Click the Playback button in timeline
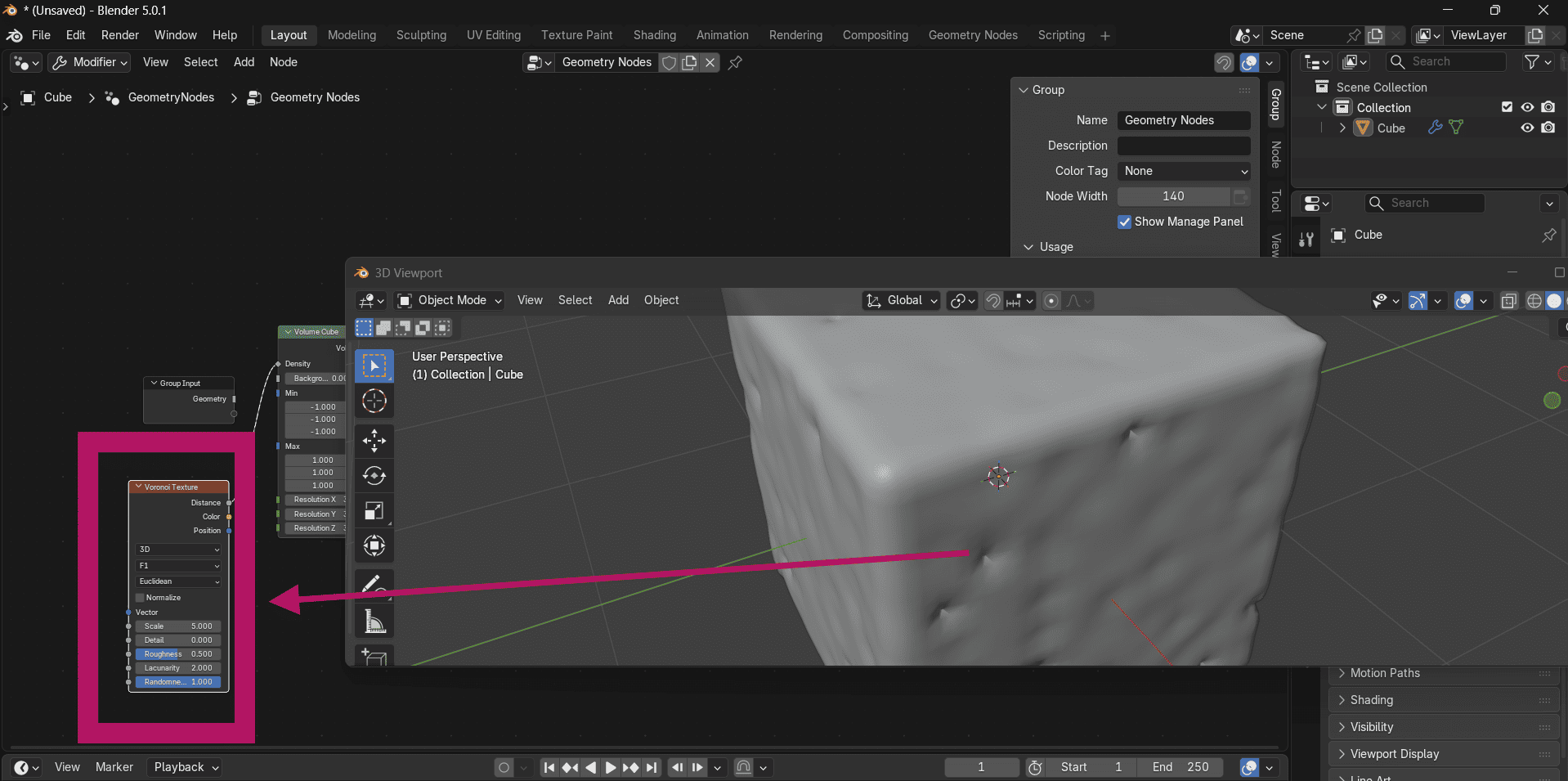 coord(186,767)
